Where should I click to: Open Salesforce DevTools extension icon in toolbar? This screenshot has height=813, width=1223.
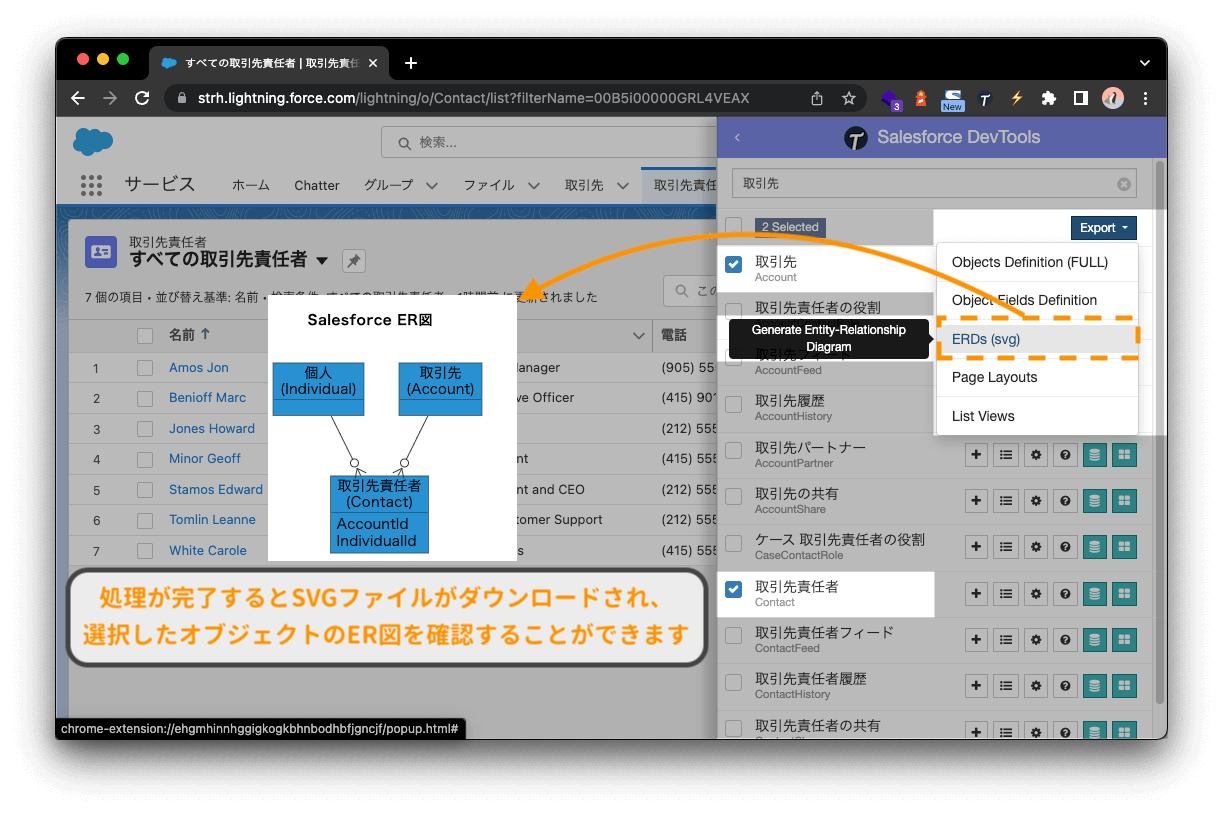[x=984, y=99]
